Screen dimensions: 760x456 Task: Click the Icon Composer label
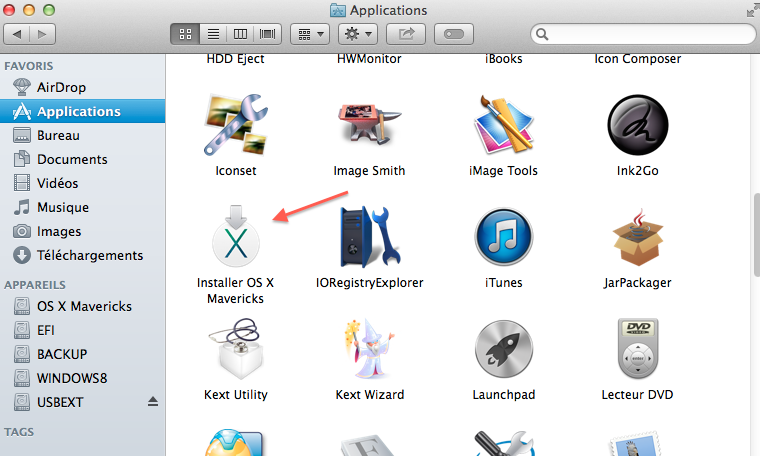pos(637,59)
